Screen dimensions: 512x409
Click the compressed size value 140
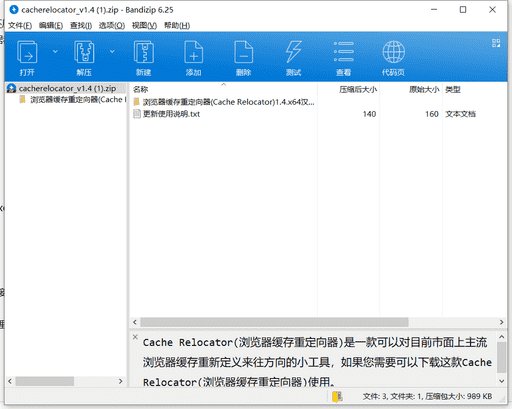pos(369,114)
